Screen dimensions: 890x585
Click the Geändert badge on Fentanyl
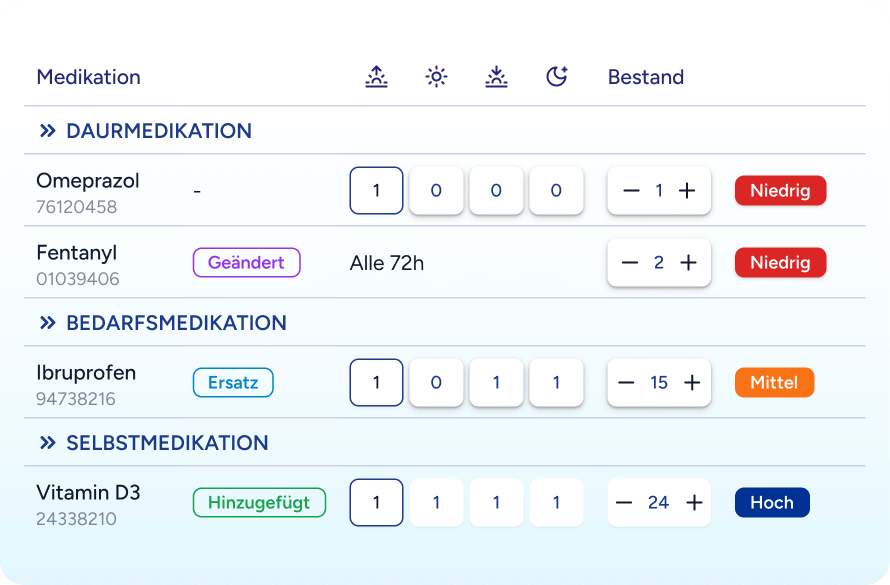246,262
